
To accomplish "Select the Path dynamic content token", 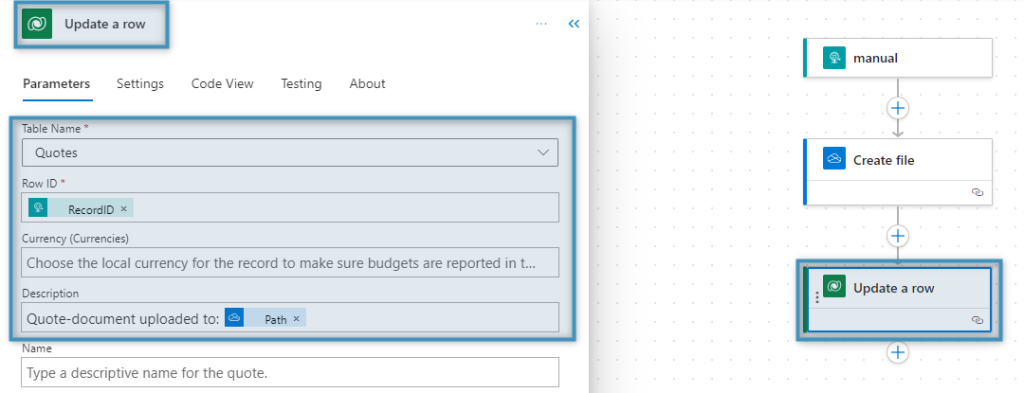I will click(265, 318).
